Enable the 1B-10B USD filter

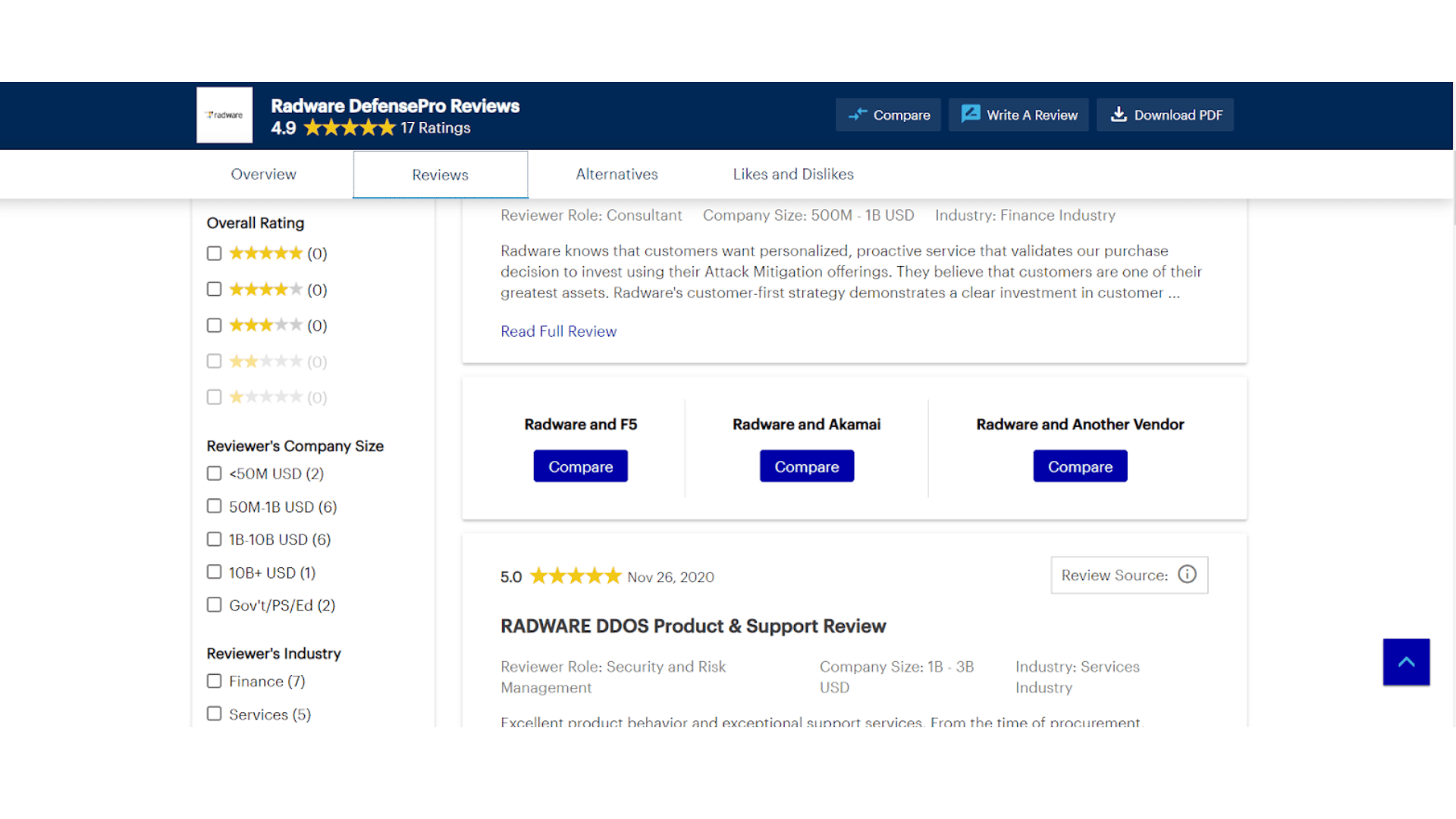click(214, 539)
